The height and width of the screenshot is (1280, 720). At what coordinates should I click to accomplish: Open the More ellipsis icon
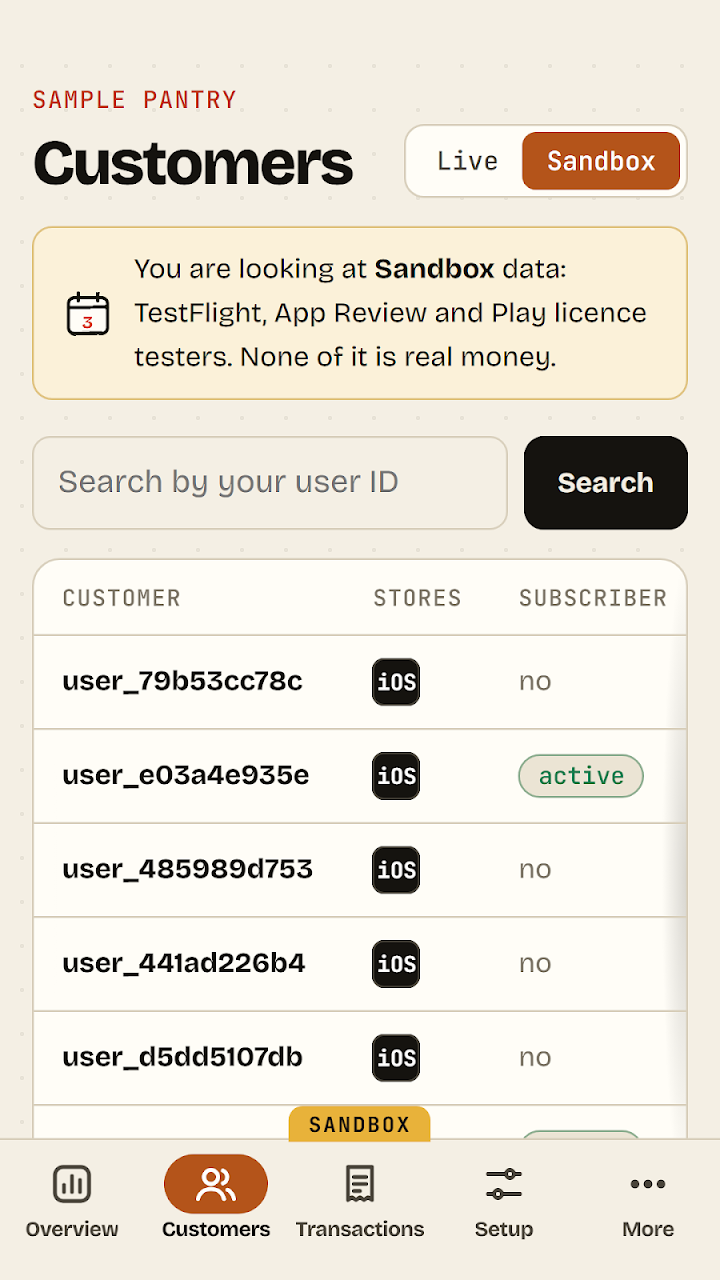[648, 1184]
